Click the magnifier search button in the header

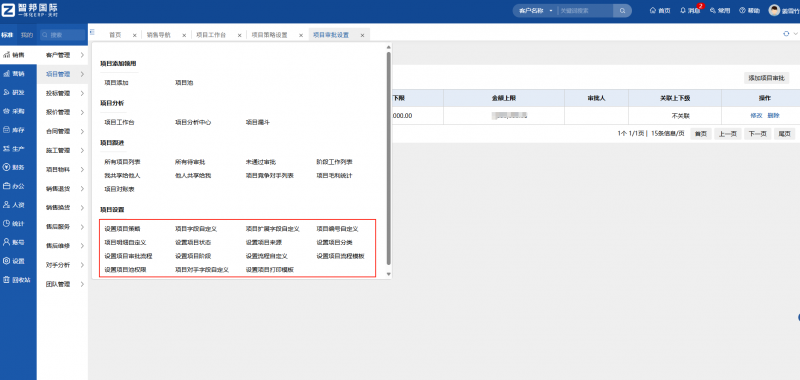[622, 11]
